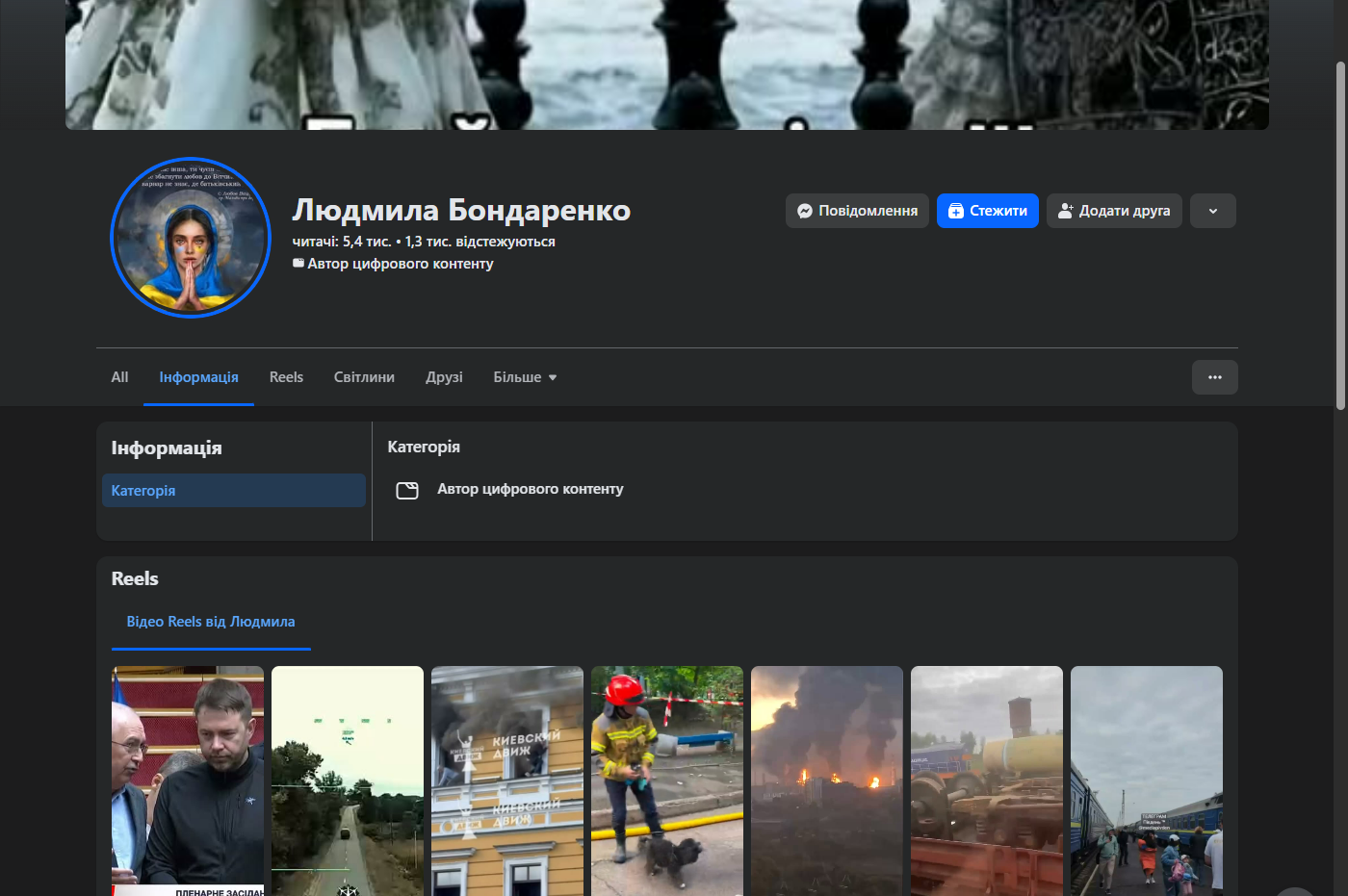Open the reel with firefighter and dog
This screenshot has height=896, width=1348.
(667, 781)
